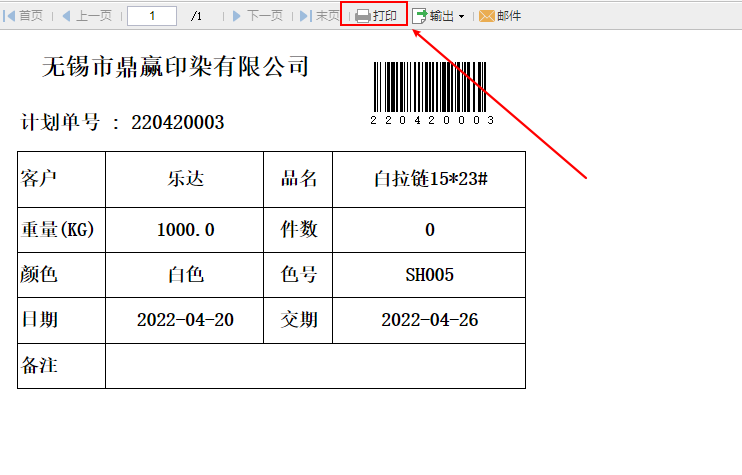Click the 邮件 envelope icon
Viewport: 742px width, 475px height.
486,16
